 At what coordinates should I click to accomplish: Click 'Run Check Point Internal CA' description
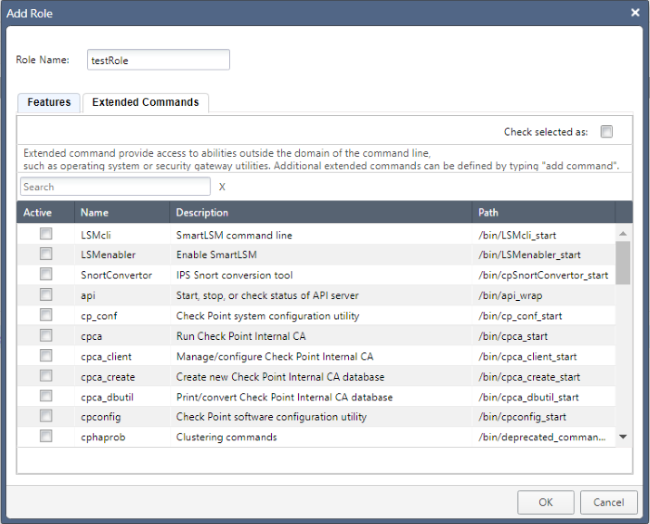point(241,336)
